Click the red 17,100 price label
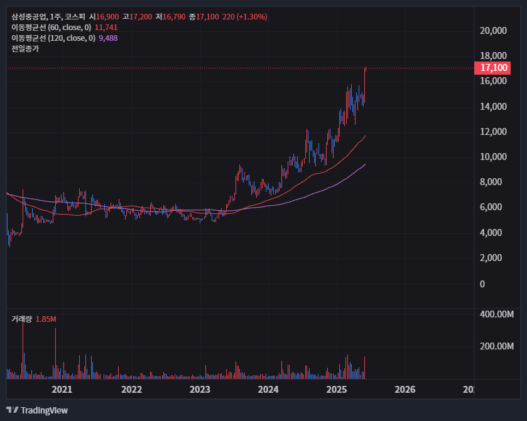The height and width of the screenshot is (421, 527). point(492,68)
